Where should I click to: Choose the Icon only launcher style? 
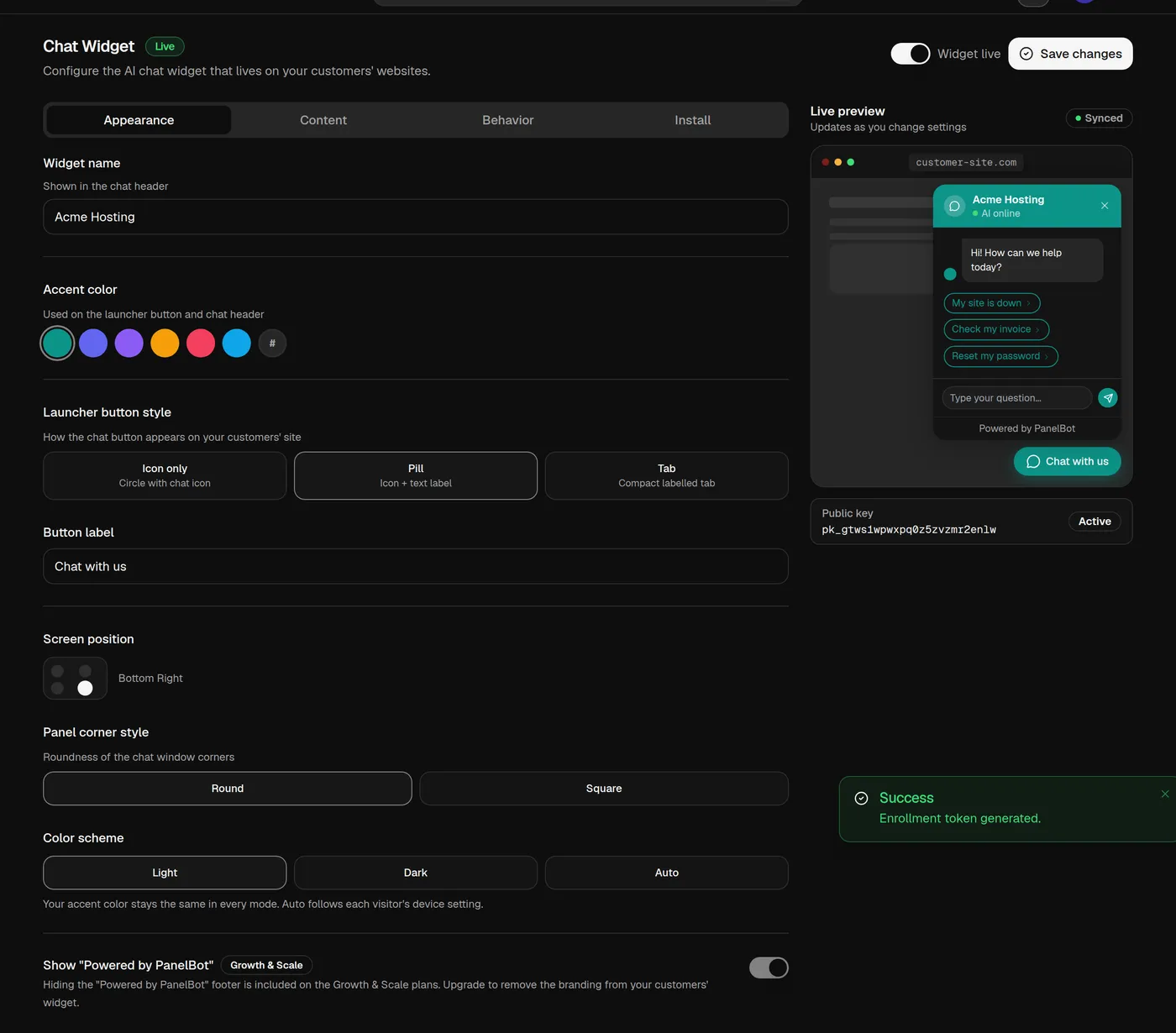click(x=165, y=476)
